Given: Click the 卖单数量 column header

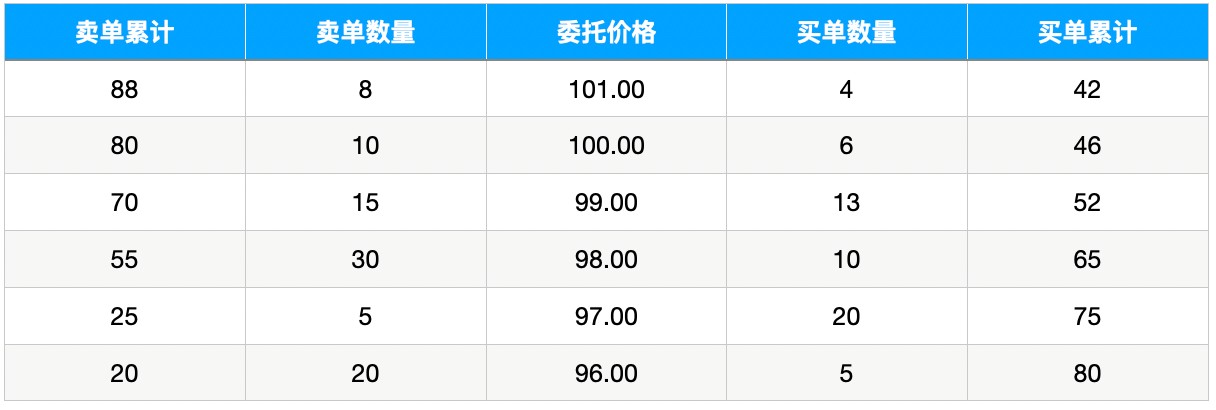Looking at the screenshot, I should click(366, 32).
